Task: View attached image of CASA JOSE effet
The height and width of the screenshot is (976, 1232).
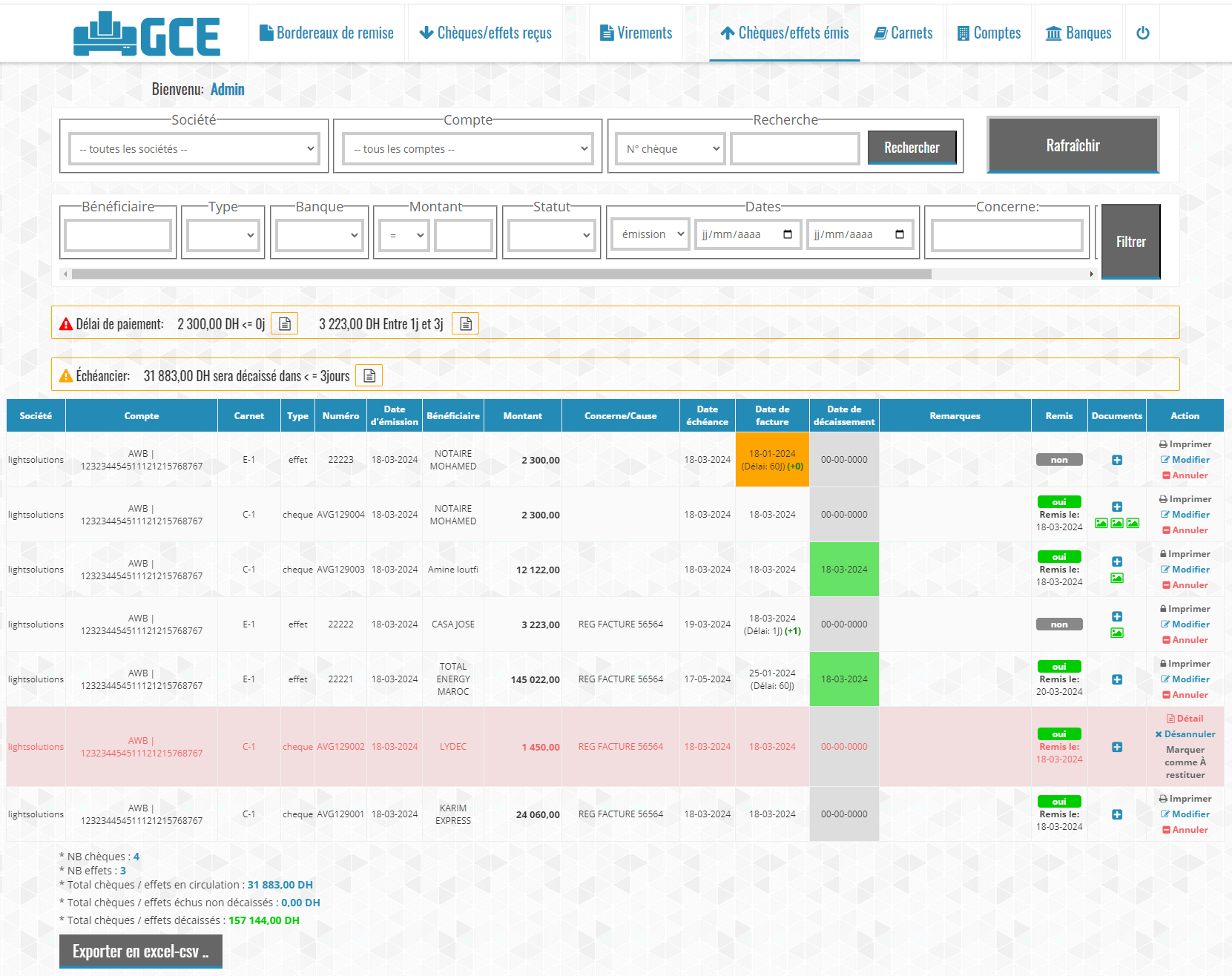Action: (x=1116, y=633)
